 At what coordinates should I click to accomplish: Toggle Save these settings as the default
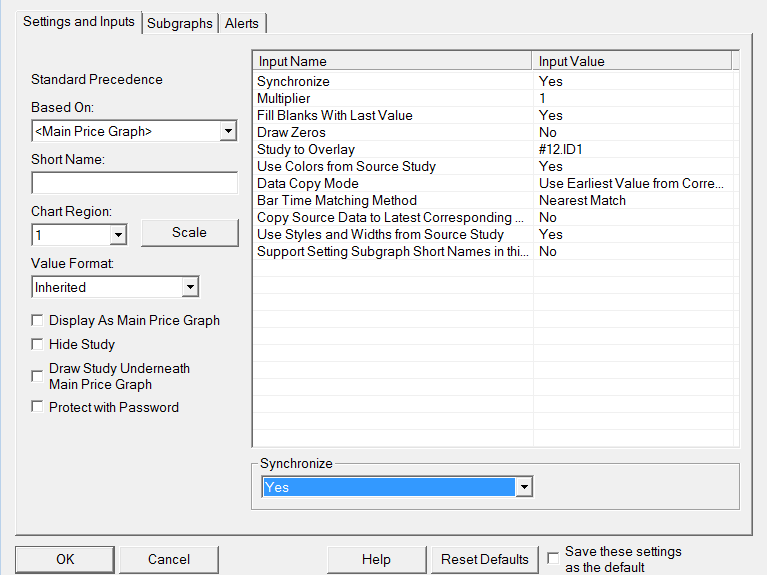(553, 559)
